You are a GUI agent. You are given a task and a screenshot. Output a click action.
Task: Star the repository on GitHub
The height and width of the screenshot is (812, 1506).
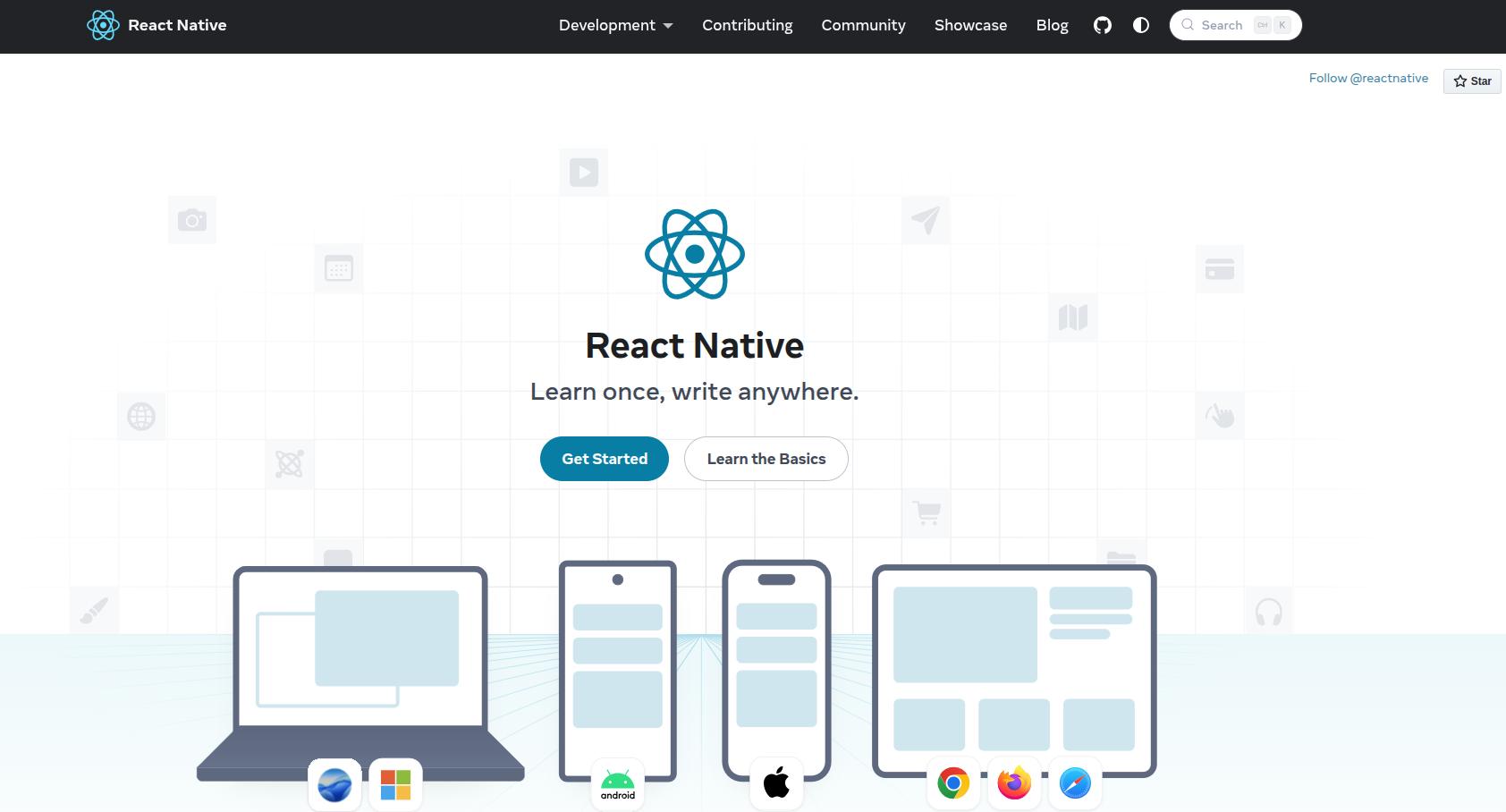1472,80
